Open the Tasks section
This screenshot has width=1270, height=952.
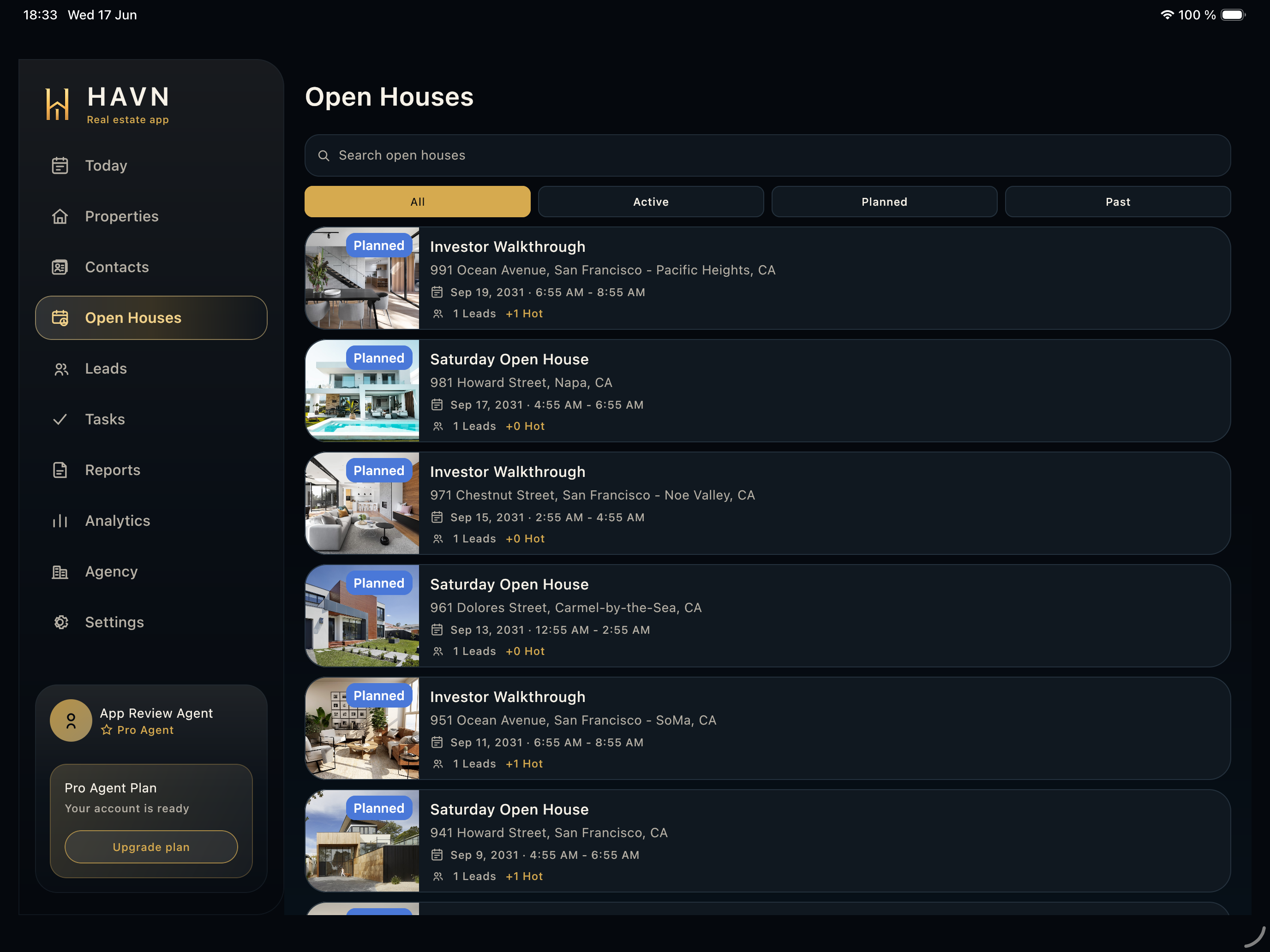151,419
